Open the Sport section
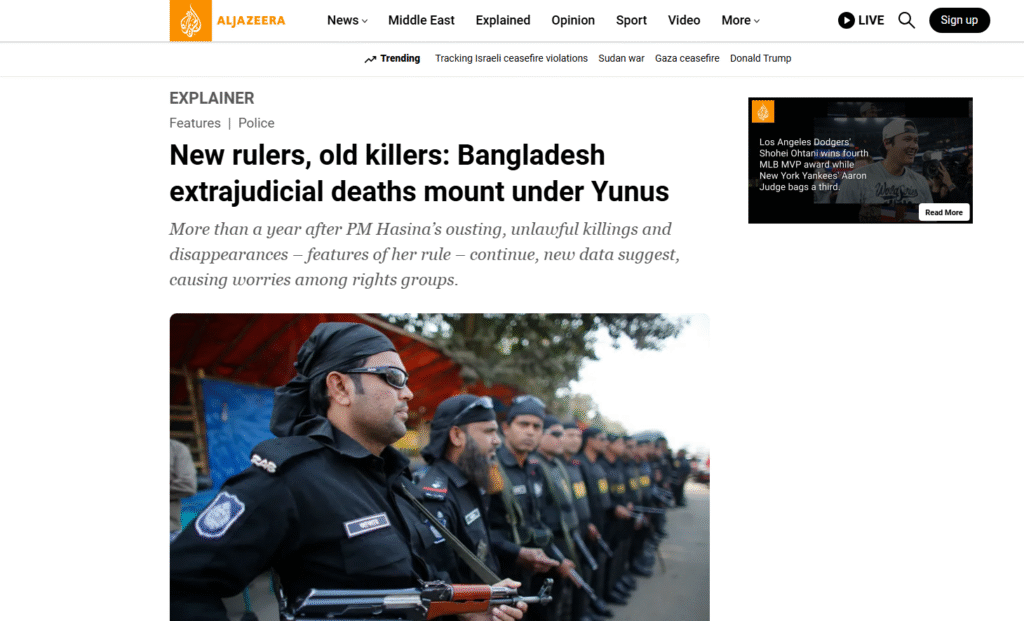This screenshot has height=621, width=1024. click(x=632, y=20)
